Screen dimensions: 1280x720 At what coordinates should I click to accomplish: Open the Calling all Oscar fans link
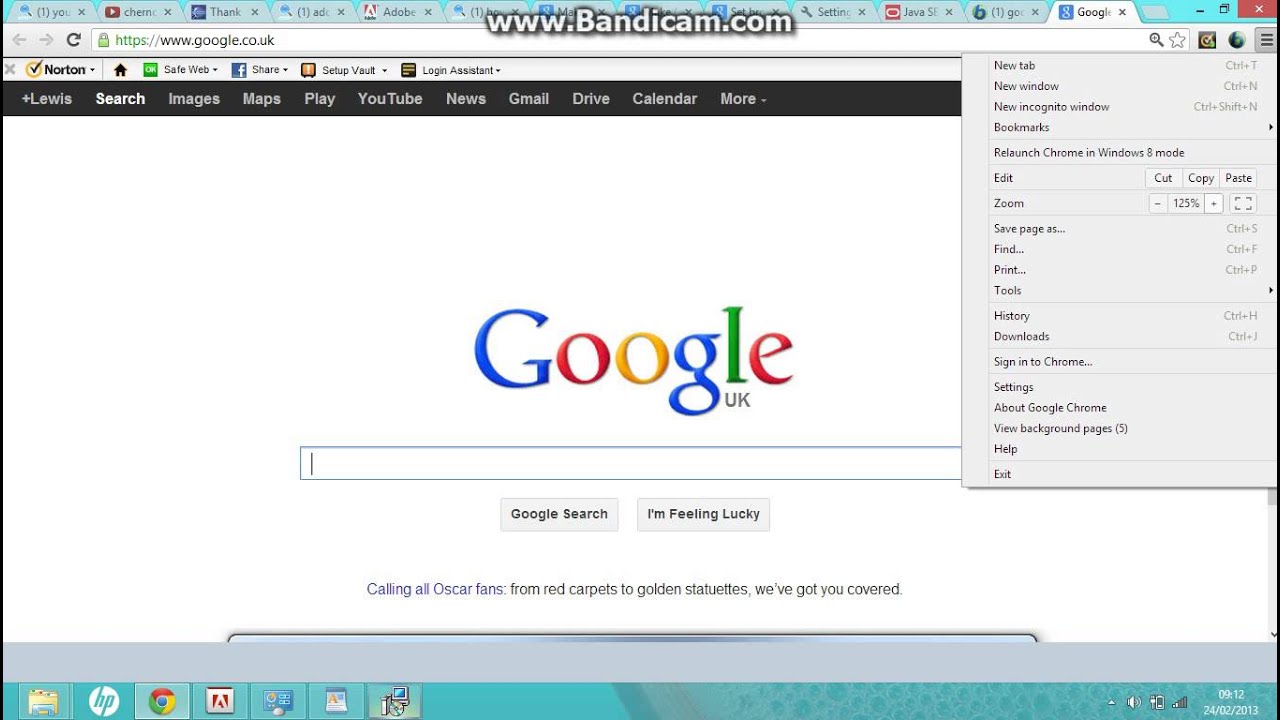(x=435, y=589)
